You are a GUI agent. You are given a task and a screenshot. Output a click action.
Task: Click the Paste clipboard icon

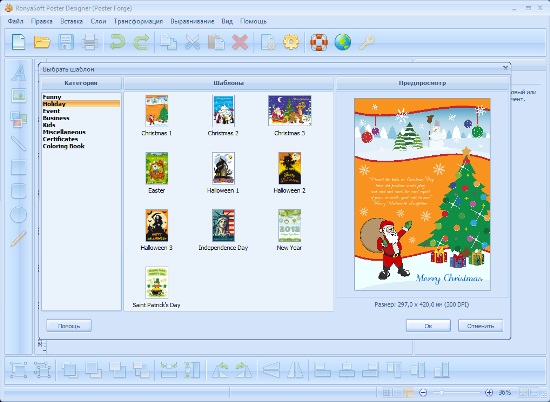tap(216, 42)
